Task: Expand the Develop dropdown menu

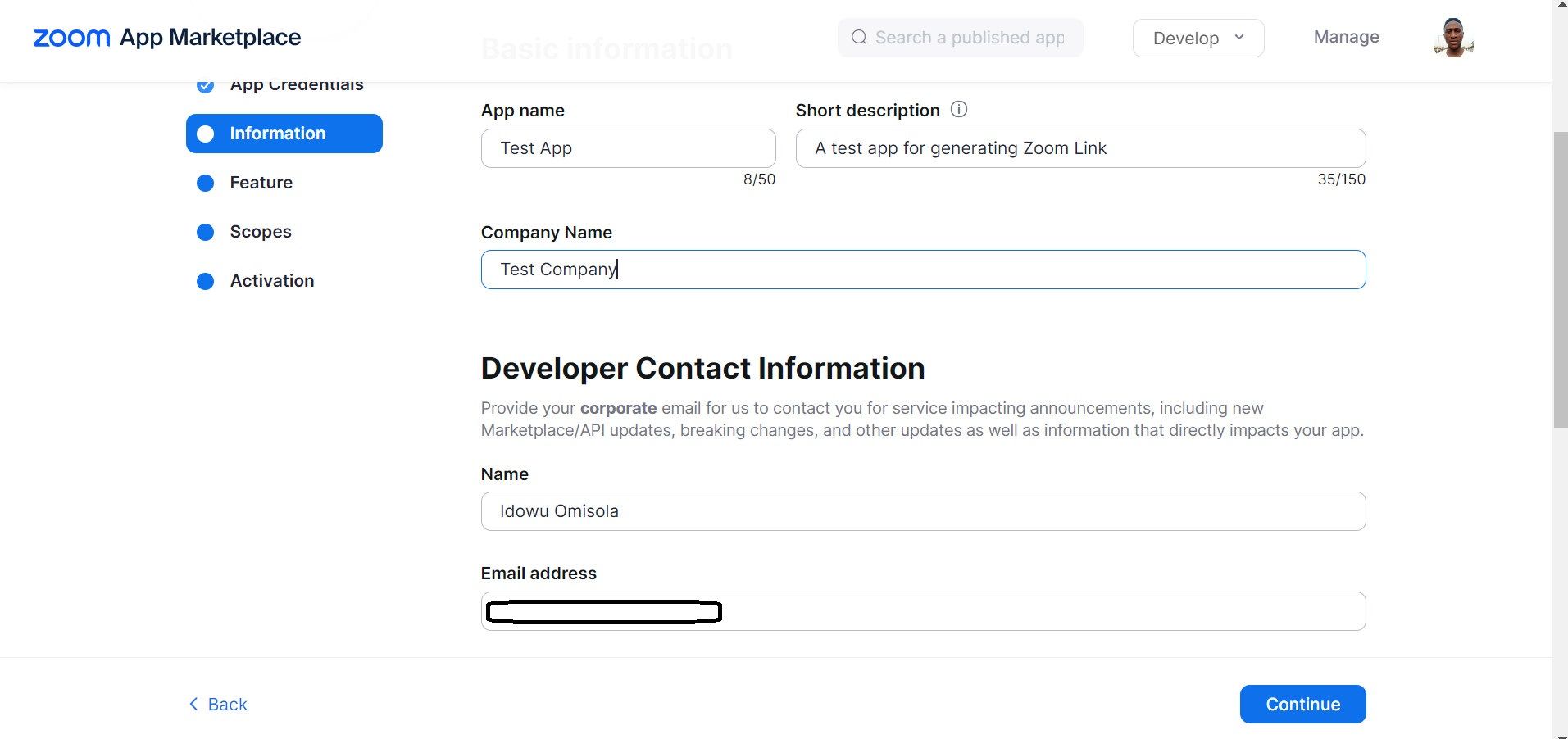Action: tap(1198, 38)
